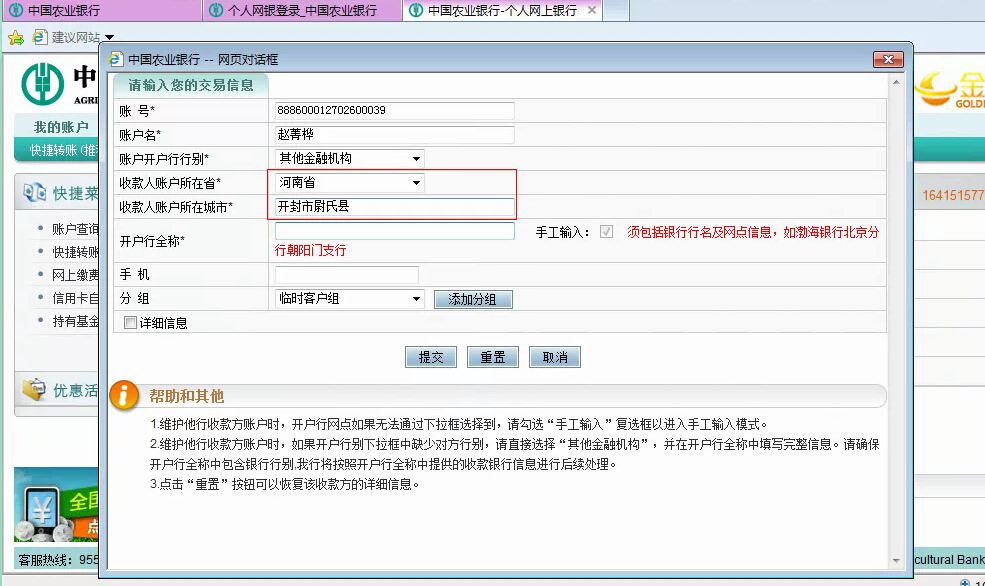Image resolution: width=985 pixels, height=586 pixels.
Task: Click the favorites star icon
Action: (16, 38)
